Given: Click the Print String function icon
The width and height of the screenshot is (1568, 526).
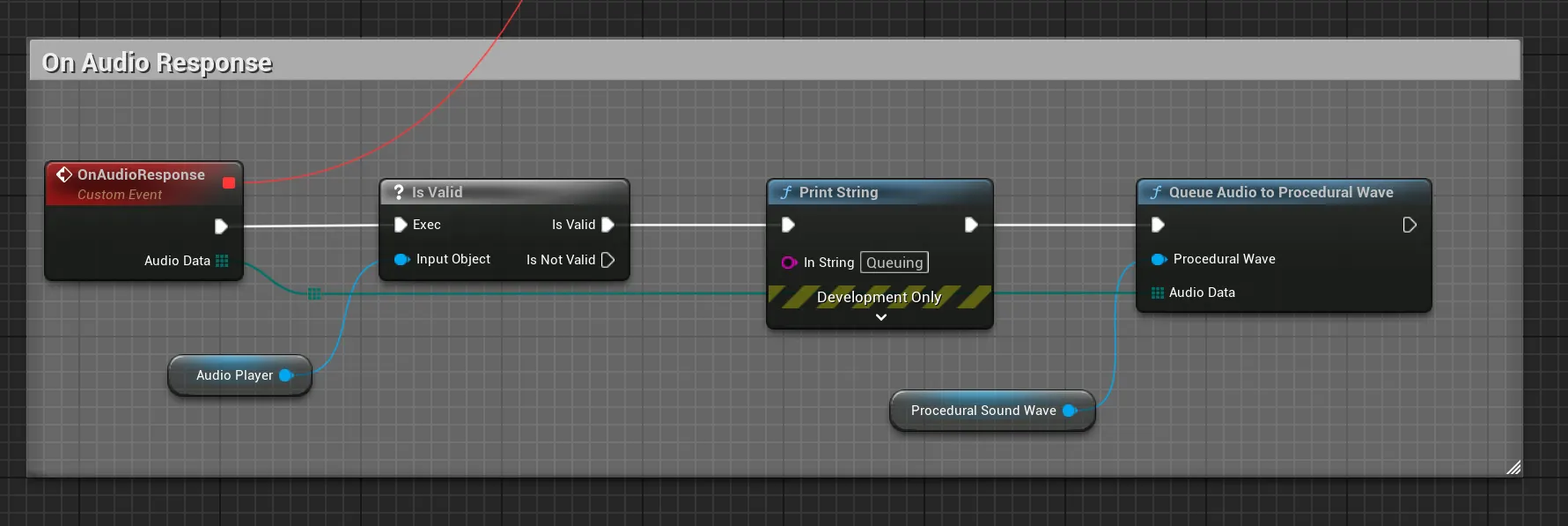Looking at the screenshot, I should (x=786, y=192).
